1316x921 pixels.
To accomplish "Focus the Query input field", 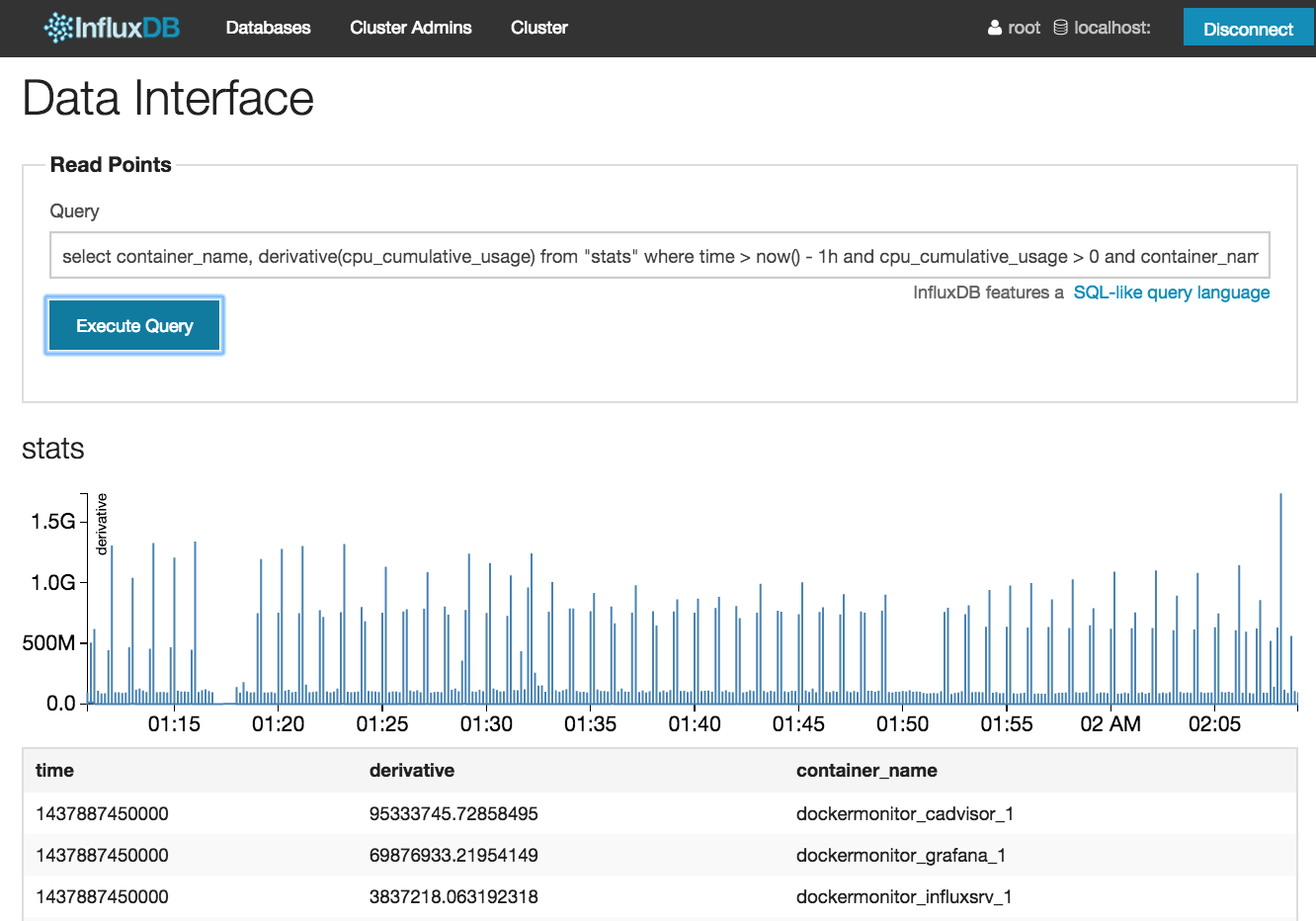I will (x=660, y=256).
